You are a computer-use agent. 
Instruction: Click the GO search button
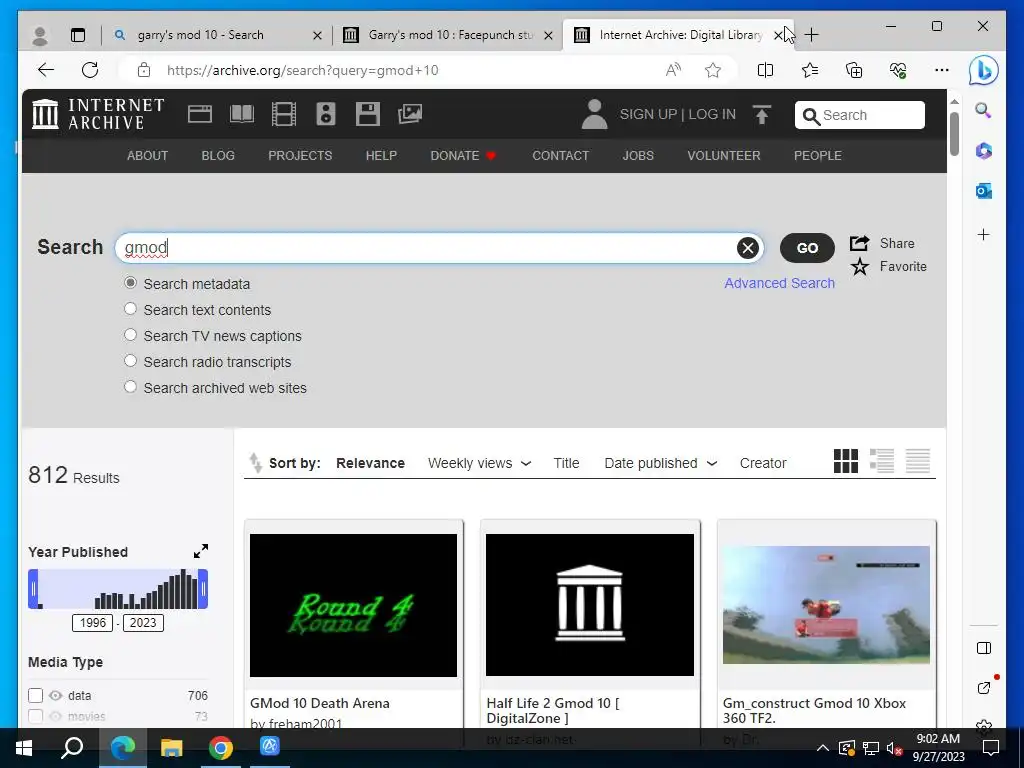(x=807, y=248)
